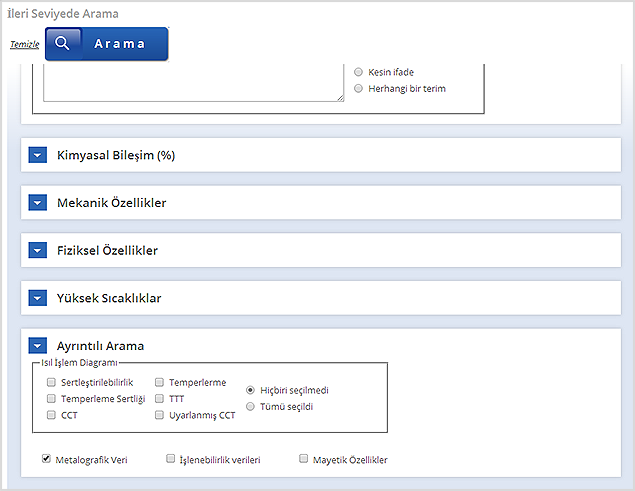The image size is (635, 491).
Task: Click the magnifier icon on Arama button
Action: [x=62, y=43]
